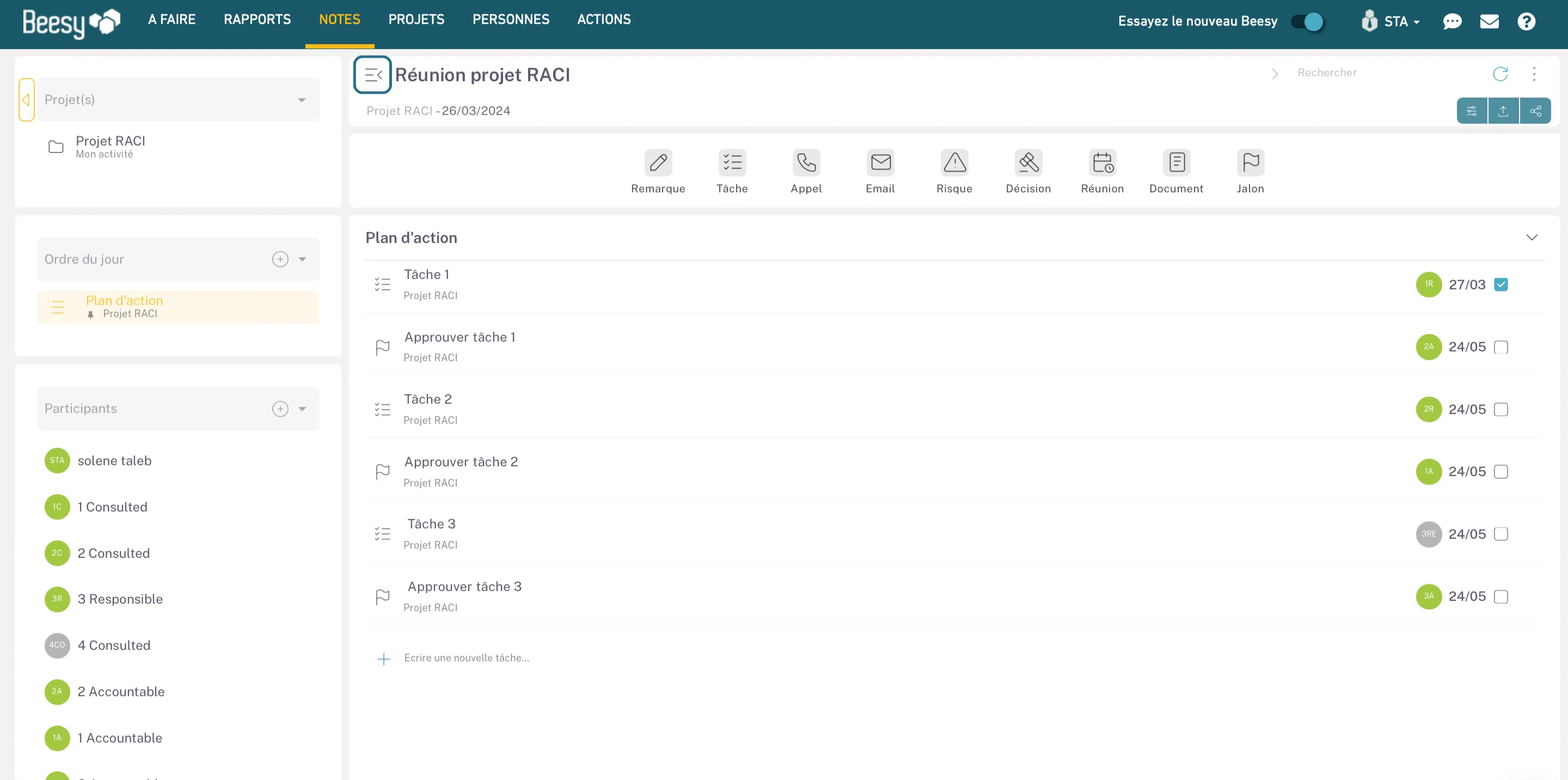
Task: Open the envelope mail icon
Action: click(x=1489, y=22)
